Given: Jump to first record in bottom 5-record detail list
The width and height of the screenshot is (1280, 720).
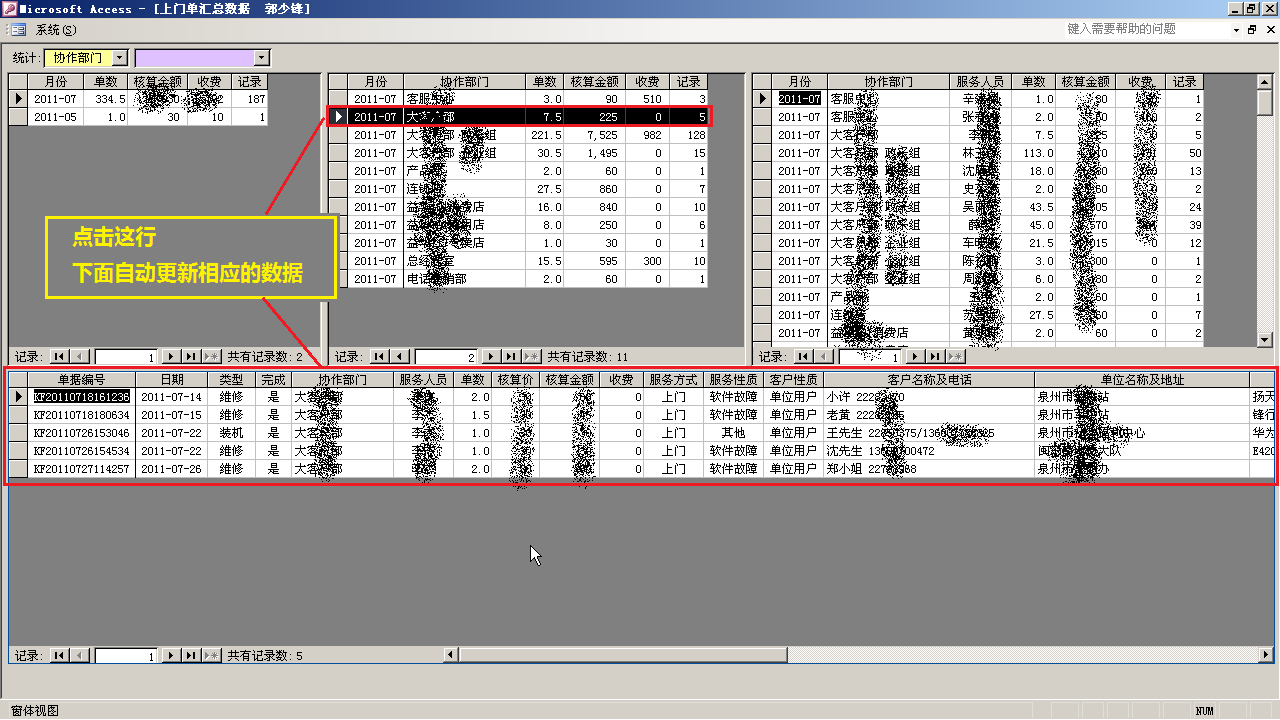Looking at the screenshot, I should click(x=59, y=656).
